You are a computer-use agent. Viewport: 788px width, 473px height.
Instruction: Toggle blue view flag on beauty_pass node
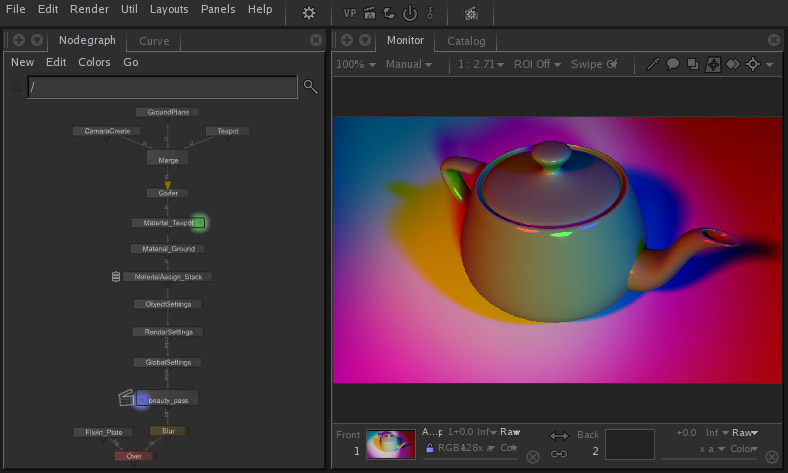pyautogui.click(x=142, y=400)
